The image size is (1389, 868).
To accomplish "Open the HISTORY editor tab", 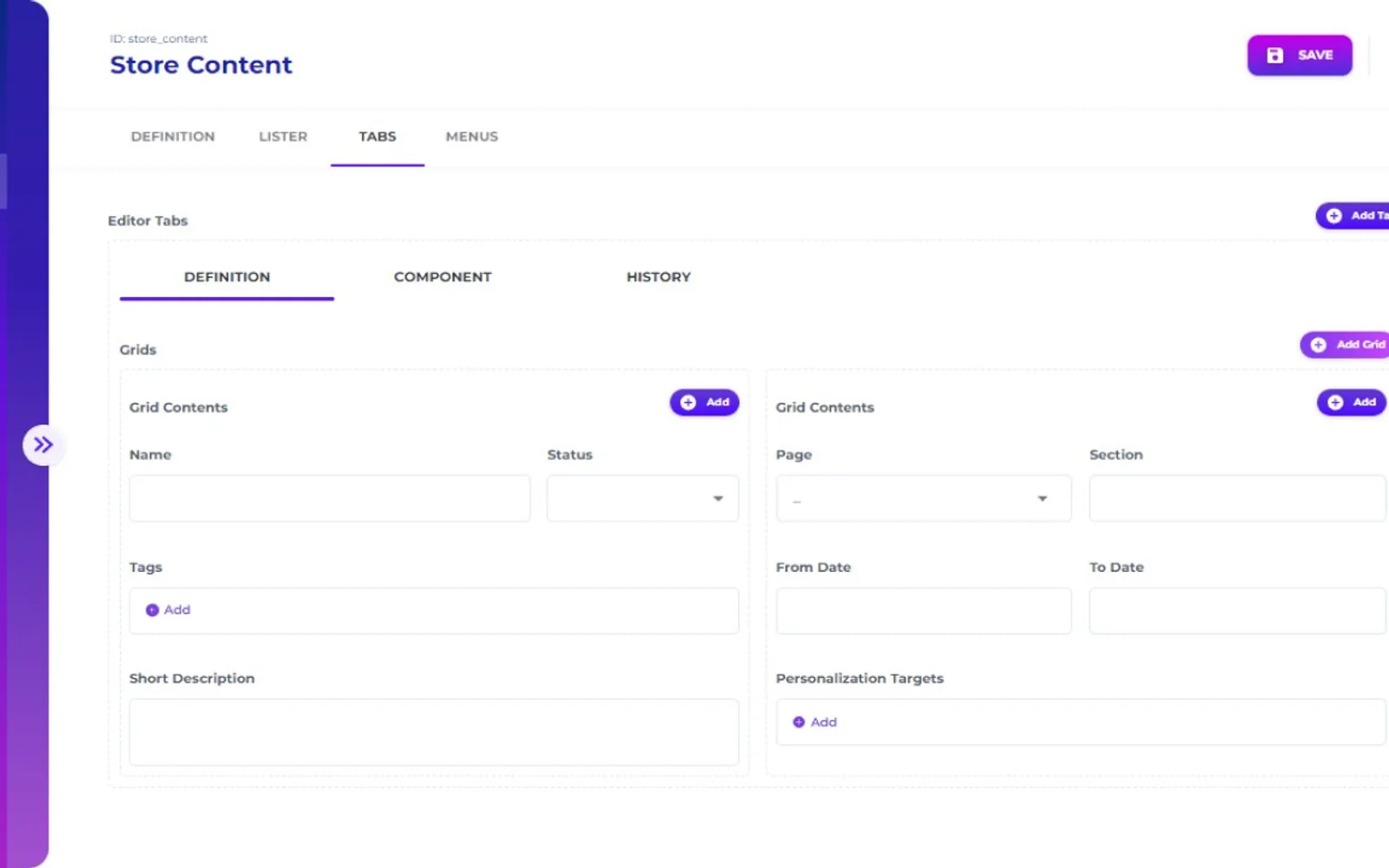I will point(659,277).
